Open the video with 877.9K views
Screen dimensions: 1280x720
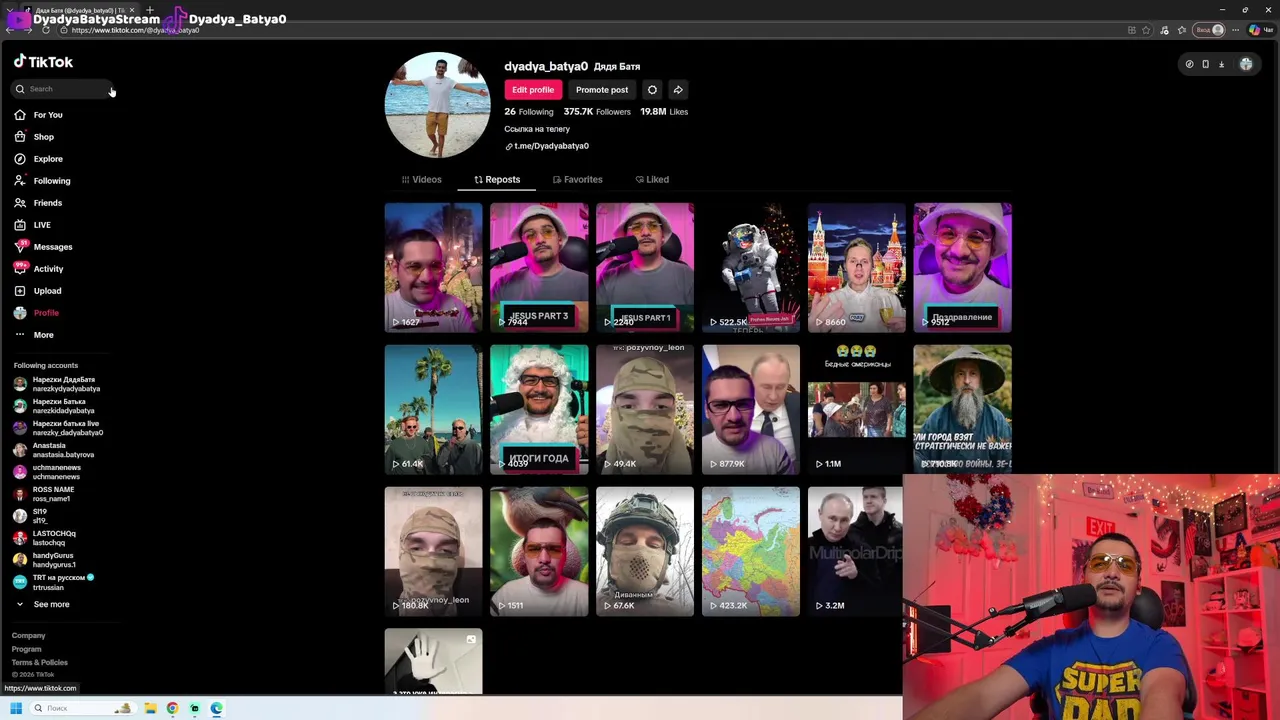tap(751, 409)
